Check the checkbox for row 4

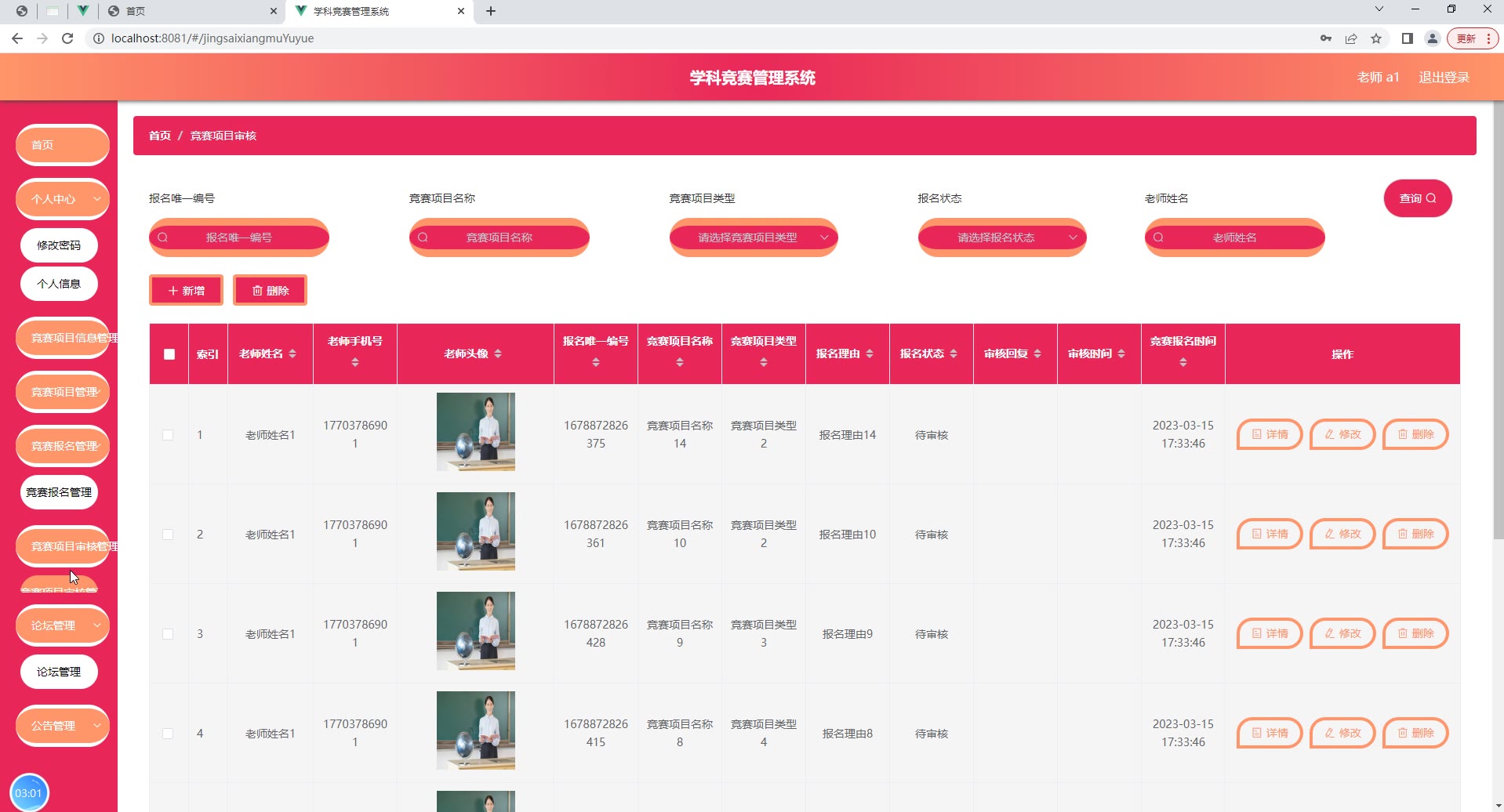coord(168,734)
